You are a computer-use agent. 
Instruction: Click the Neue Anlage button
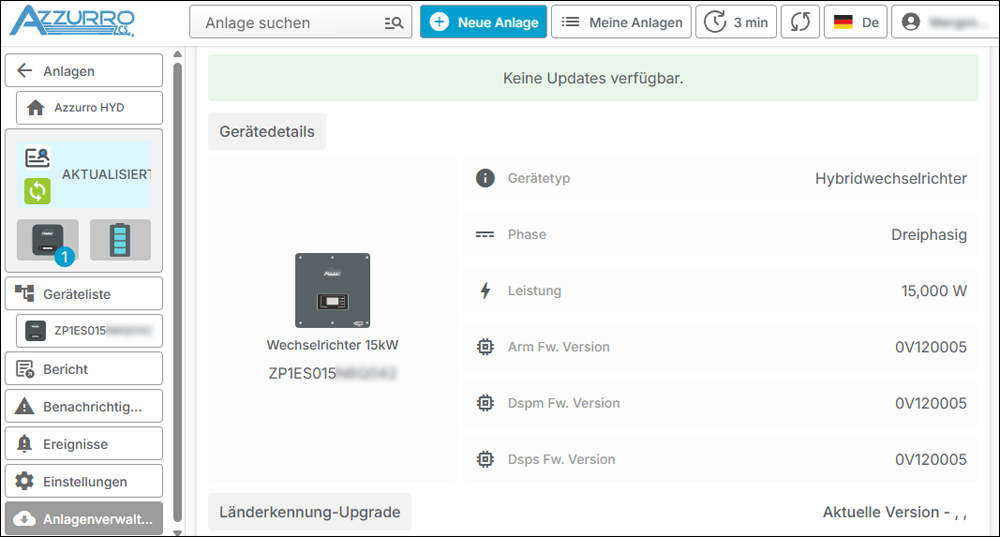(483, 22)
